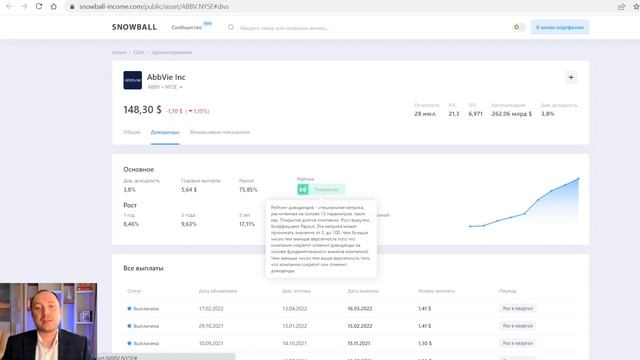Select the EPS value 6,971

click(x=476, y=114)
